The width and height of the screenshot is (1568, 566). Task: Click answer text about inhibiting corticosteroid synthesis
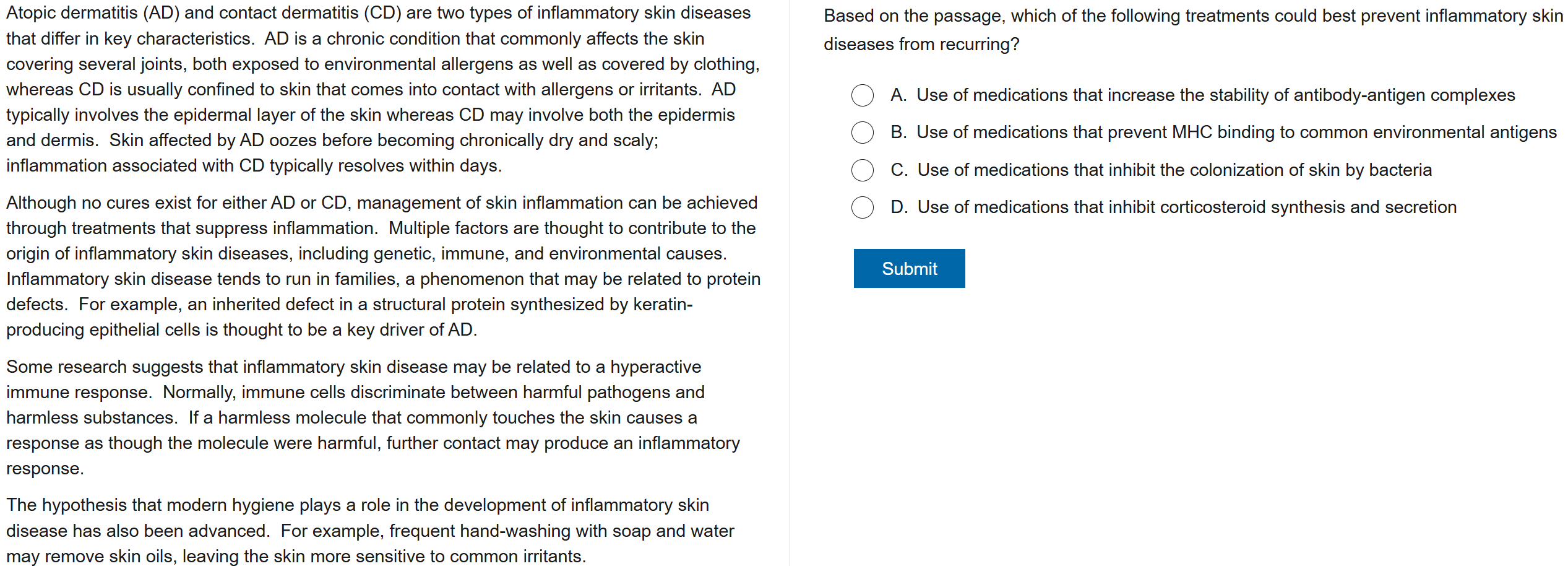click(1186, 207)
